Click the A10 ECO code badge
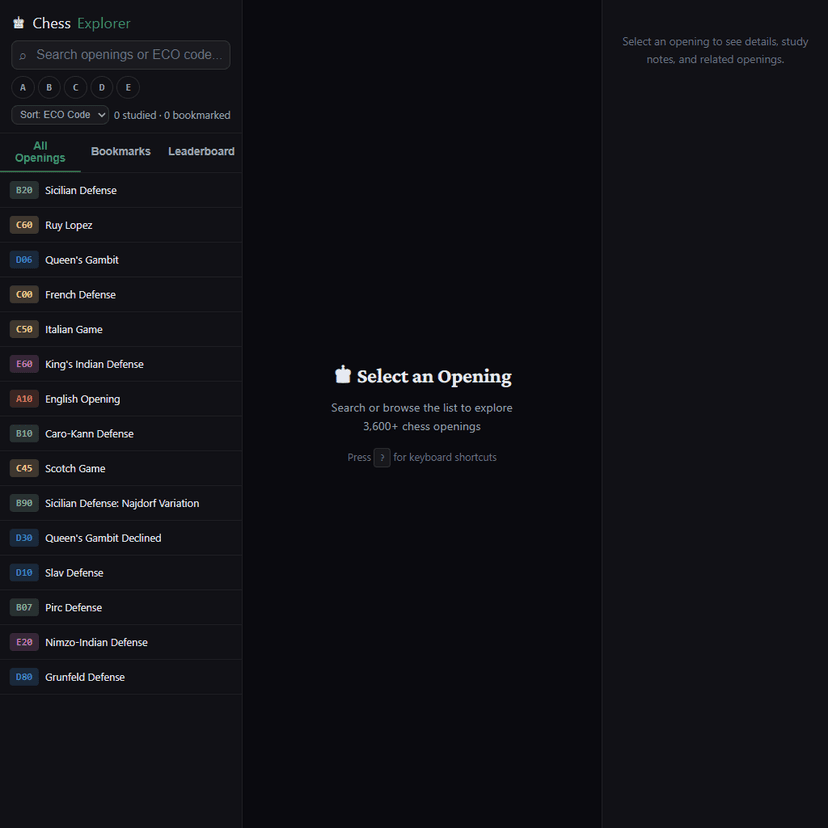The image size is (828, 828). [24, 399]
